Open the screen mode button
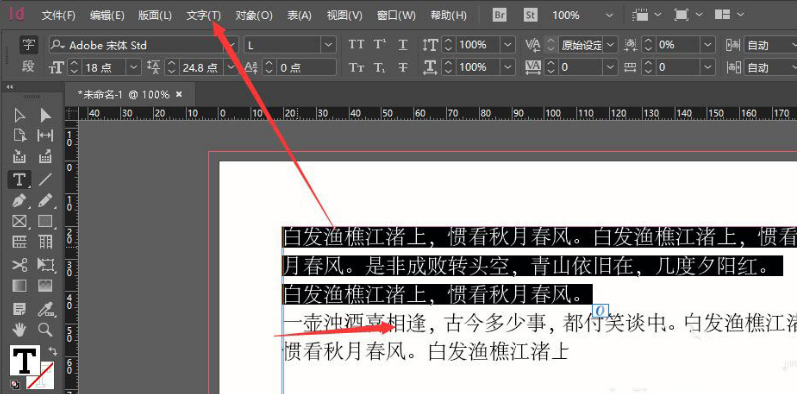 point(688,15)
